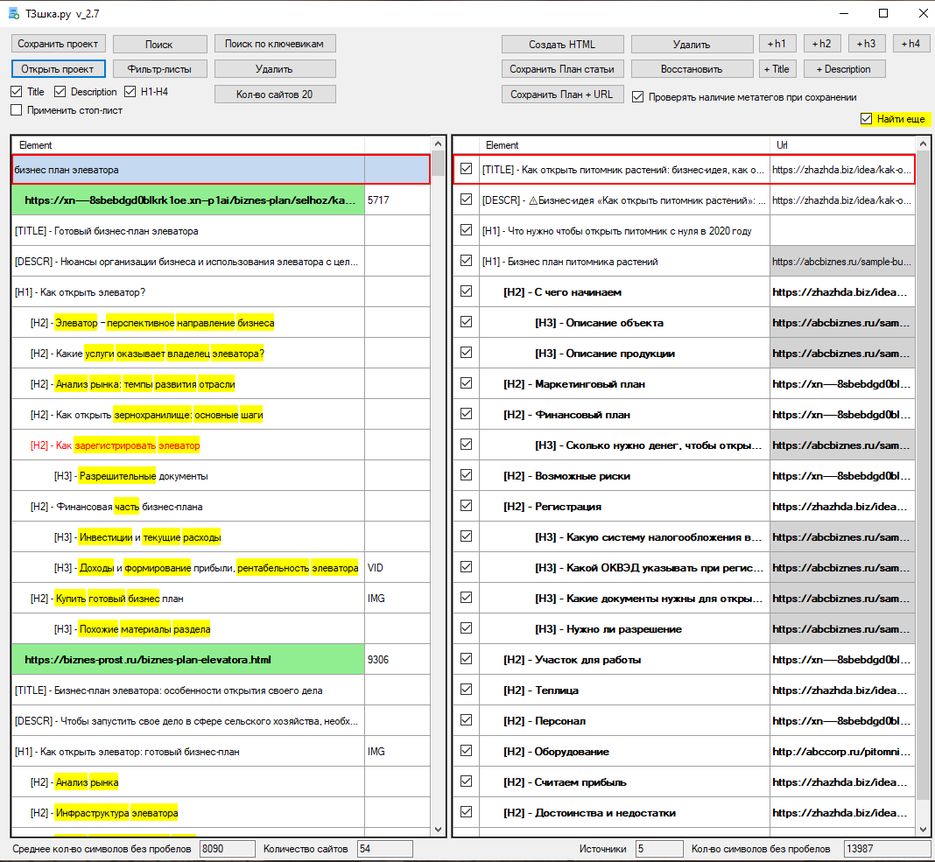Click Среднее кол-во символов field 8090
Image resolution: width=935 pixels, height=862 pixels.
227,848
